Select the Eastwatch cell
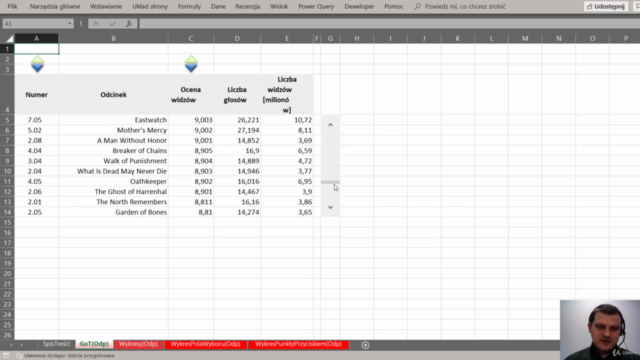The height and width of the screenshot is (360, 640). [x=113, y=120]
